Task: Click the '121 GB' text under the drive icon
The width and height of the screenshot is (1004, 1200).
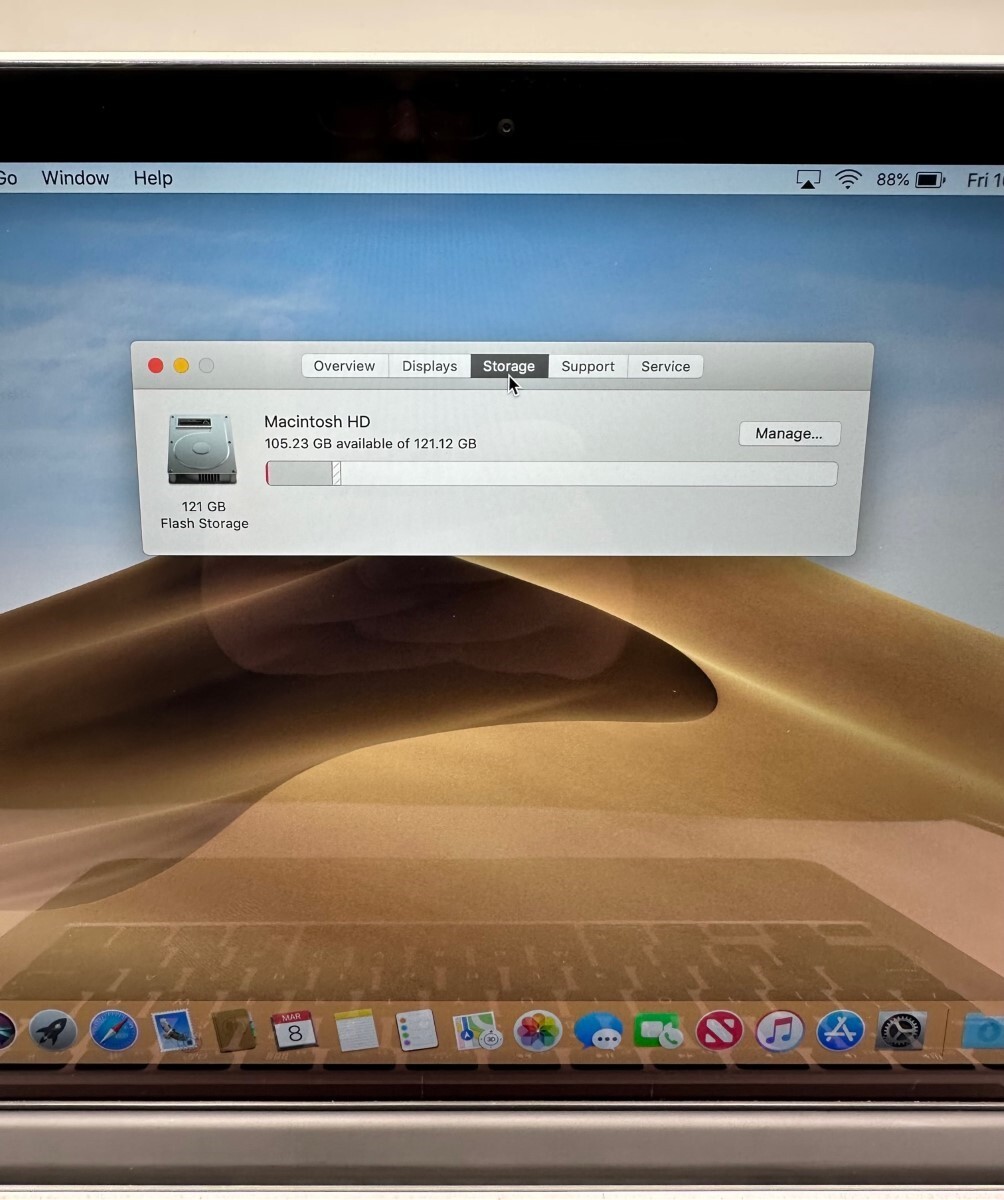Action: (x=204, y=506)
